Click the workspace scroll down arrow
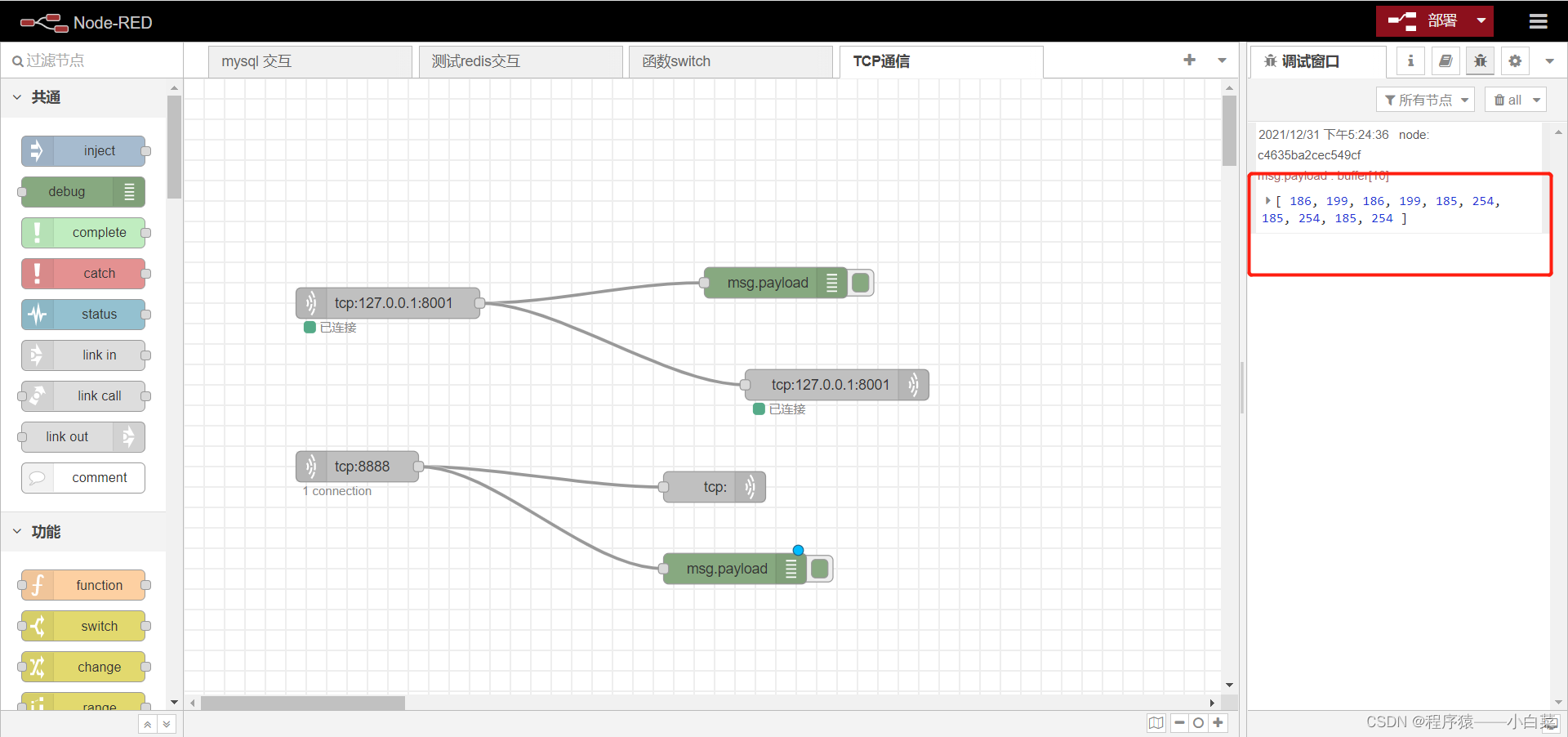The height and width of the screenshot is (737, 1568). [1229, 686]
